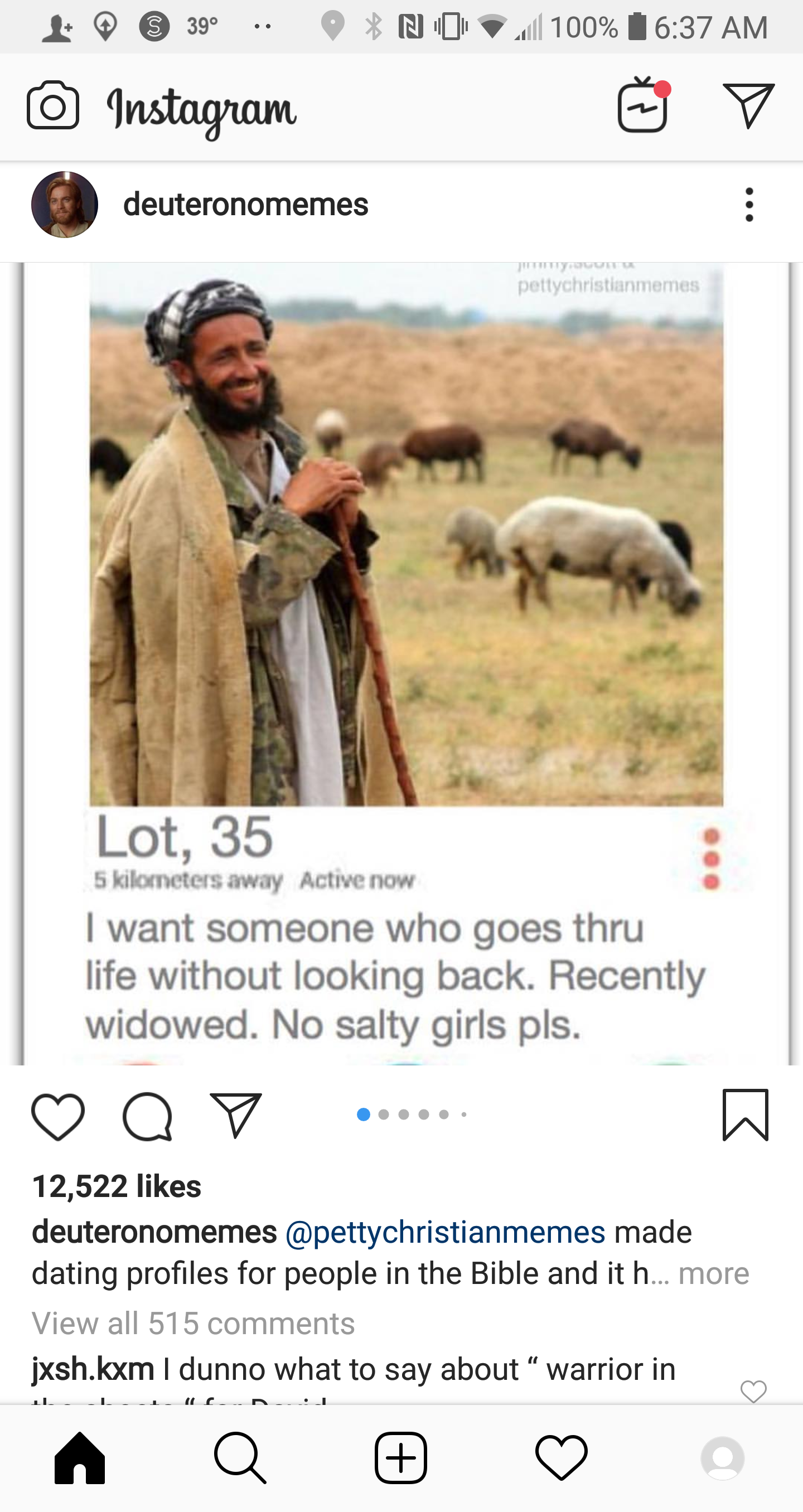Image resolution: width=803 pixels, height=1512 pixels.
Task: Open direct messages paper plane icon
Action: pos(748,105)
